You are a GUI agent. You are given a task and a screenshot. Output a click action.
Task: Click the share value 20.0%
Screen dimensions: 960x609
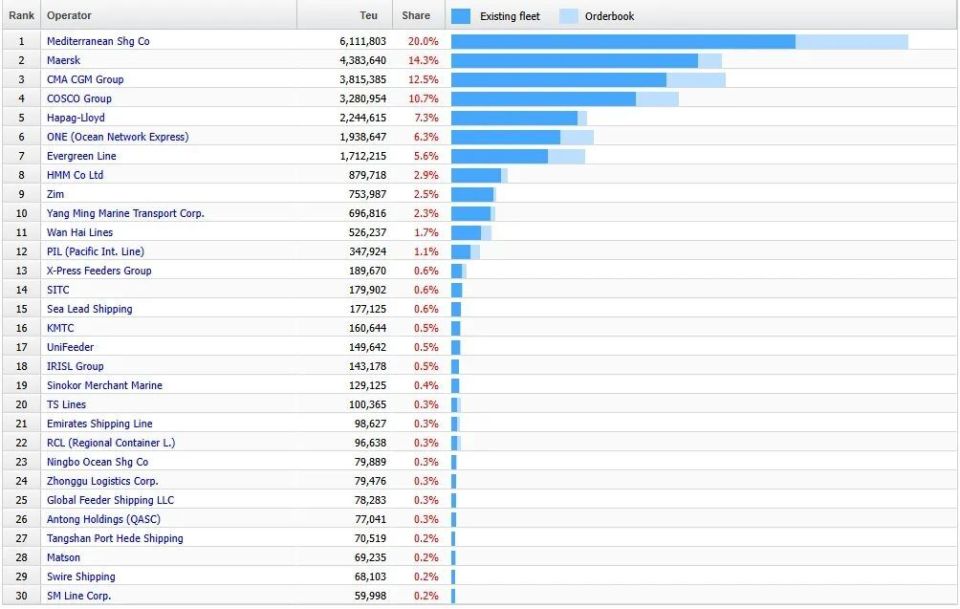424,41
